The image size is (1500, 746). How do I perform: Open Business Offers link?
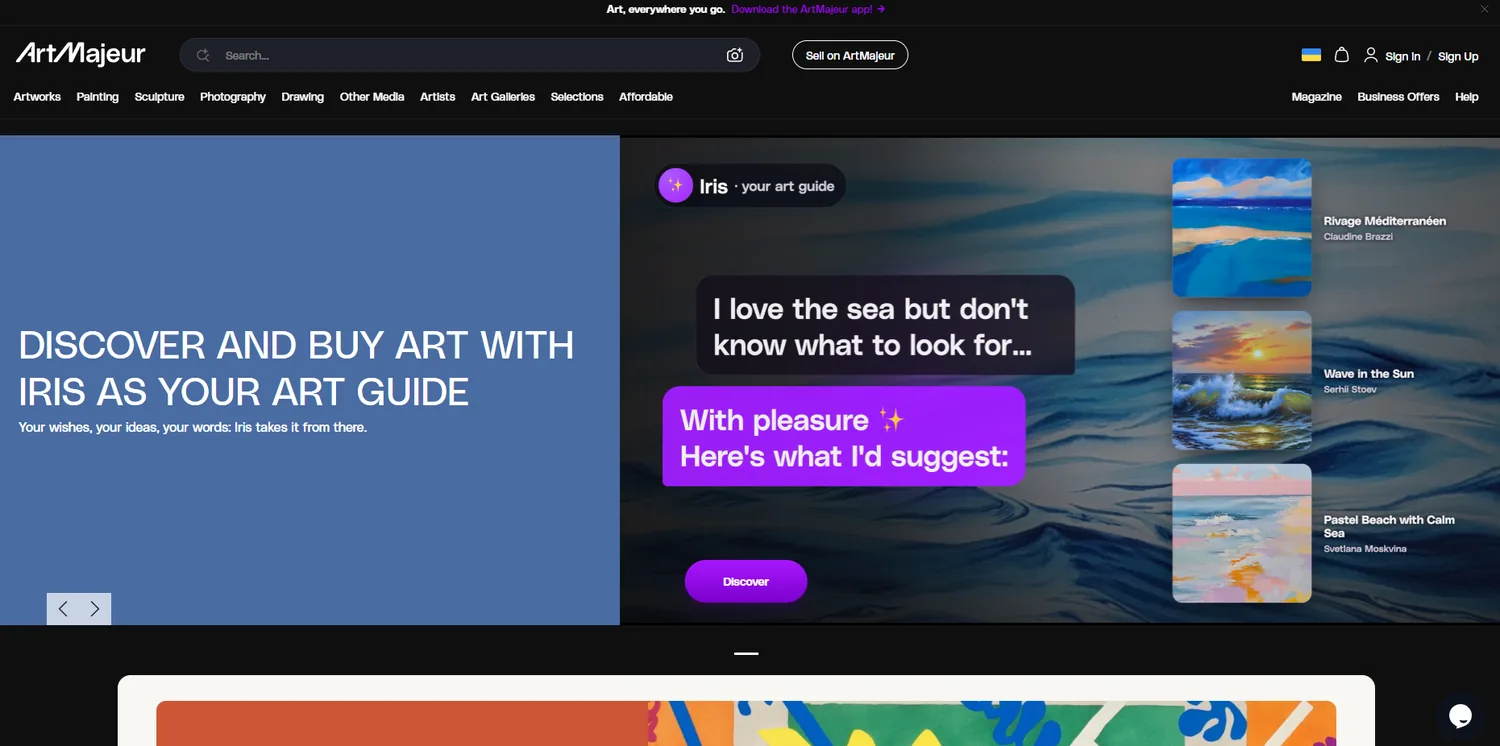pos(1398,97)
